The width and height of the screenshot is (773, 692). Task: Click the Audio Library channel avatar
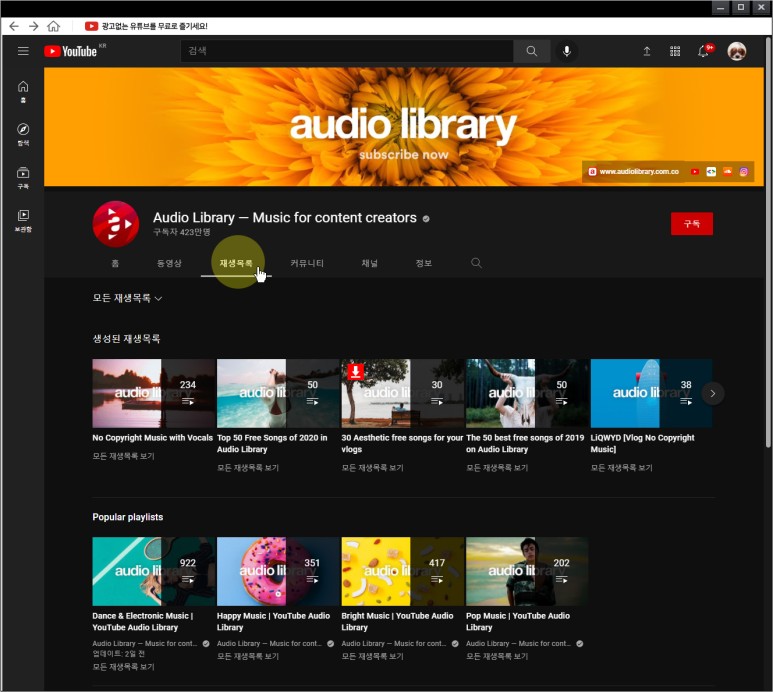[x=116, y=223]
